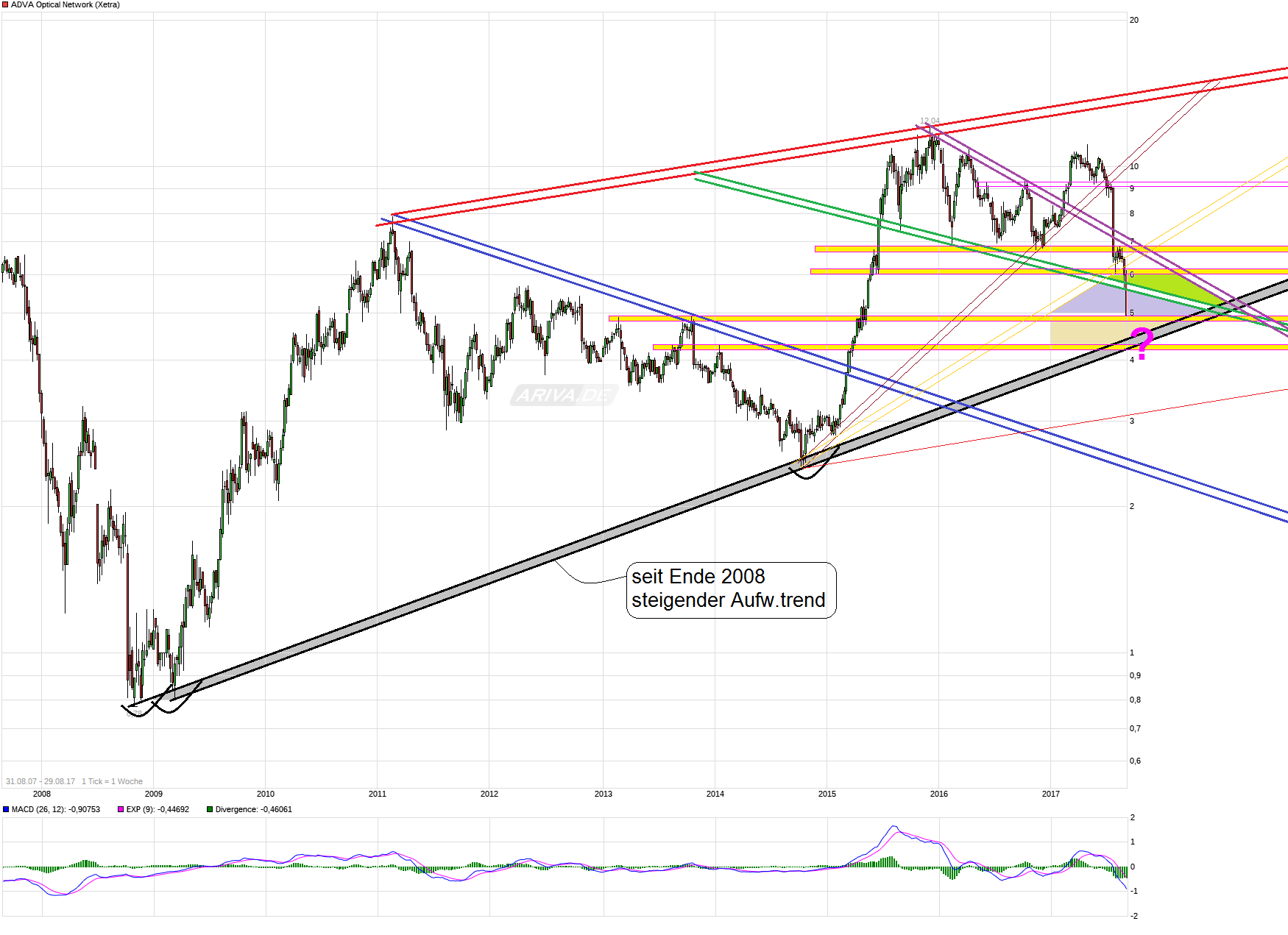The image size is (1288, 935).
Task: Click the 0,6 price axis label
Action: (1136, 761)
